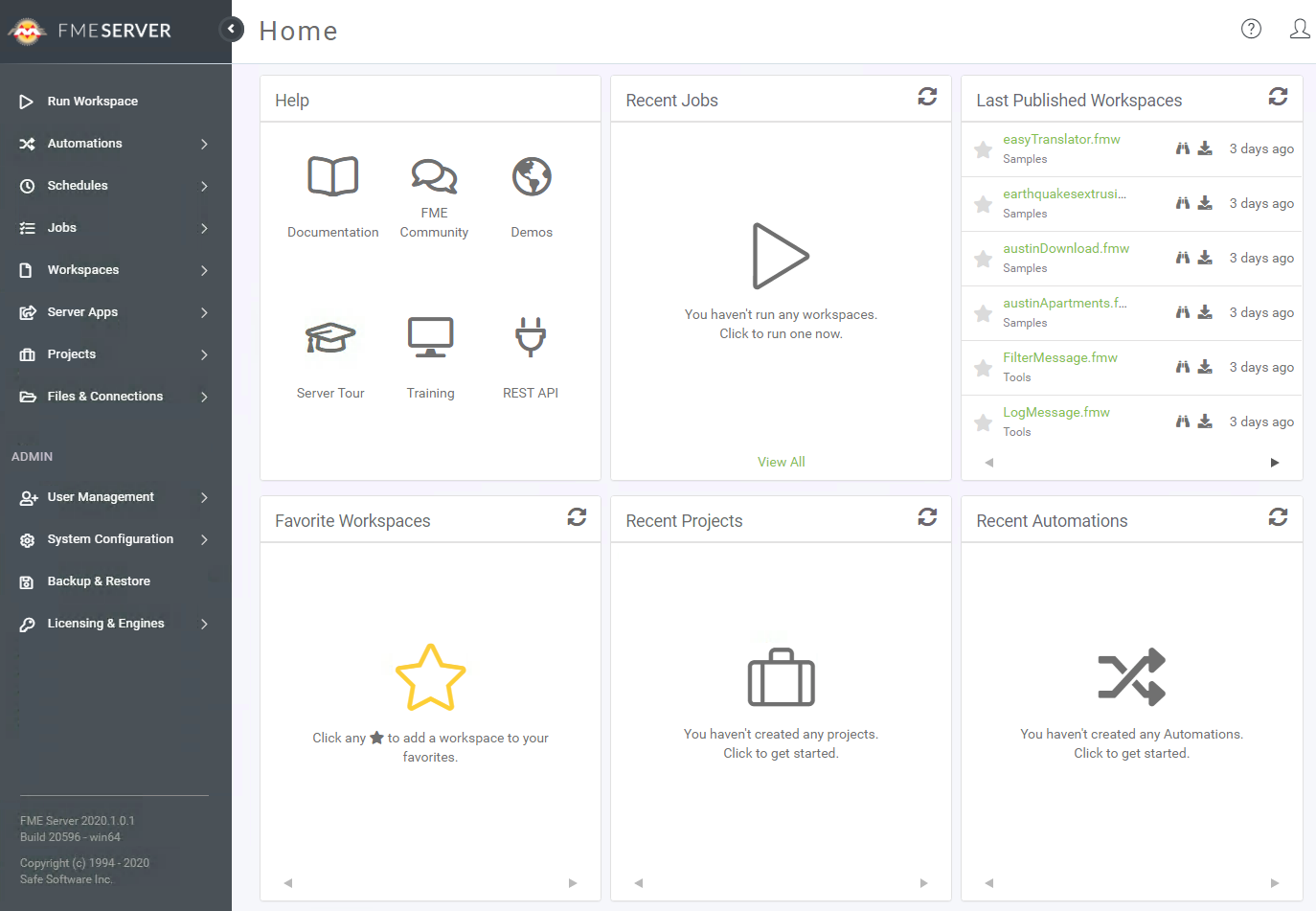Select Workspaces in the sidebar
The image size is (1316, 911).
(83, 270)
